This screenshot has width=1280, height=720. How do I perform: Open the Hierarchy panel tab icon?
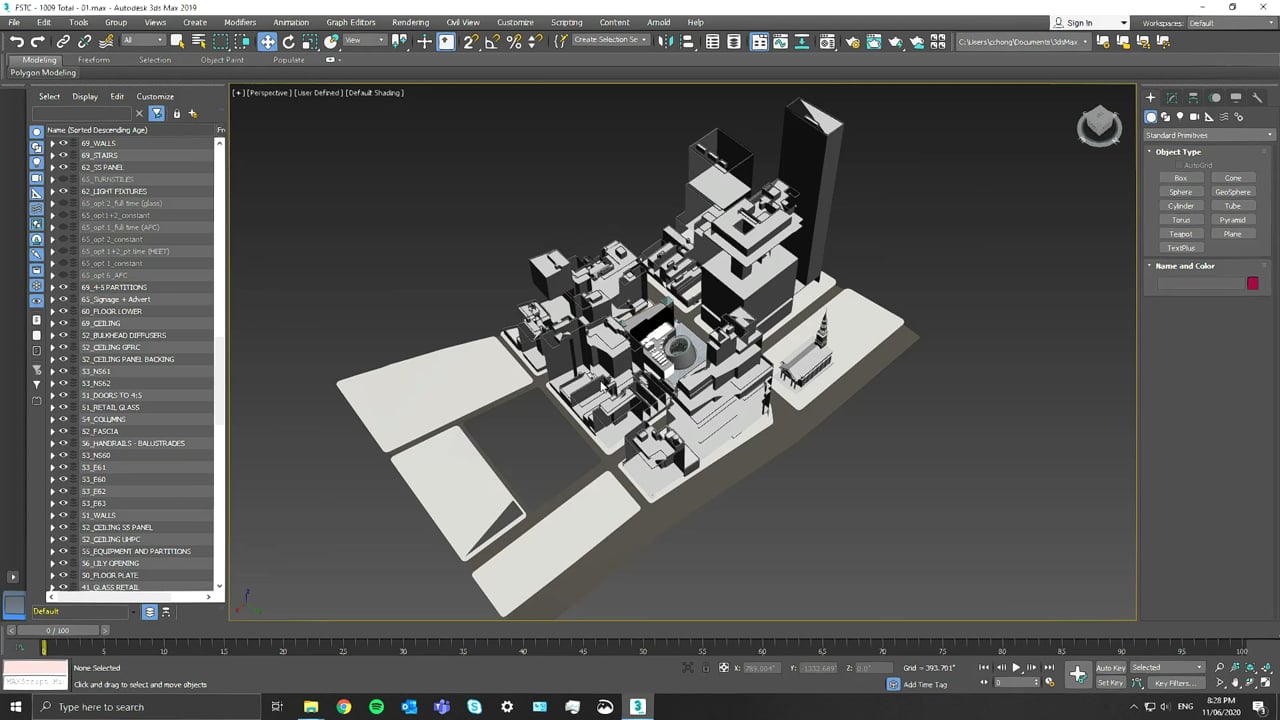tap(1193, 97)
